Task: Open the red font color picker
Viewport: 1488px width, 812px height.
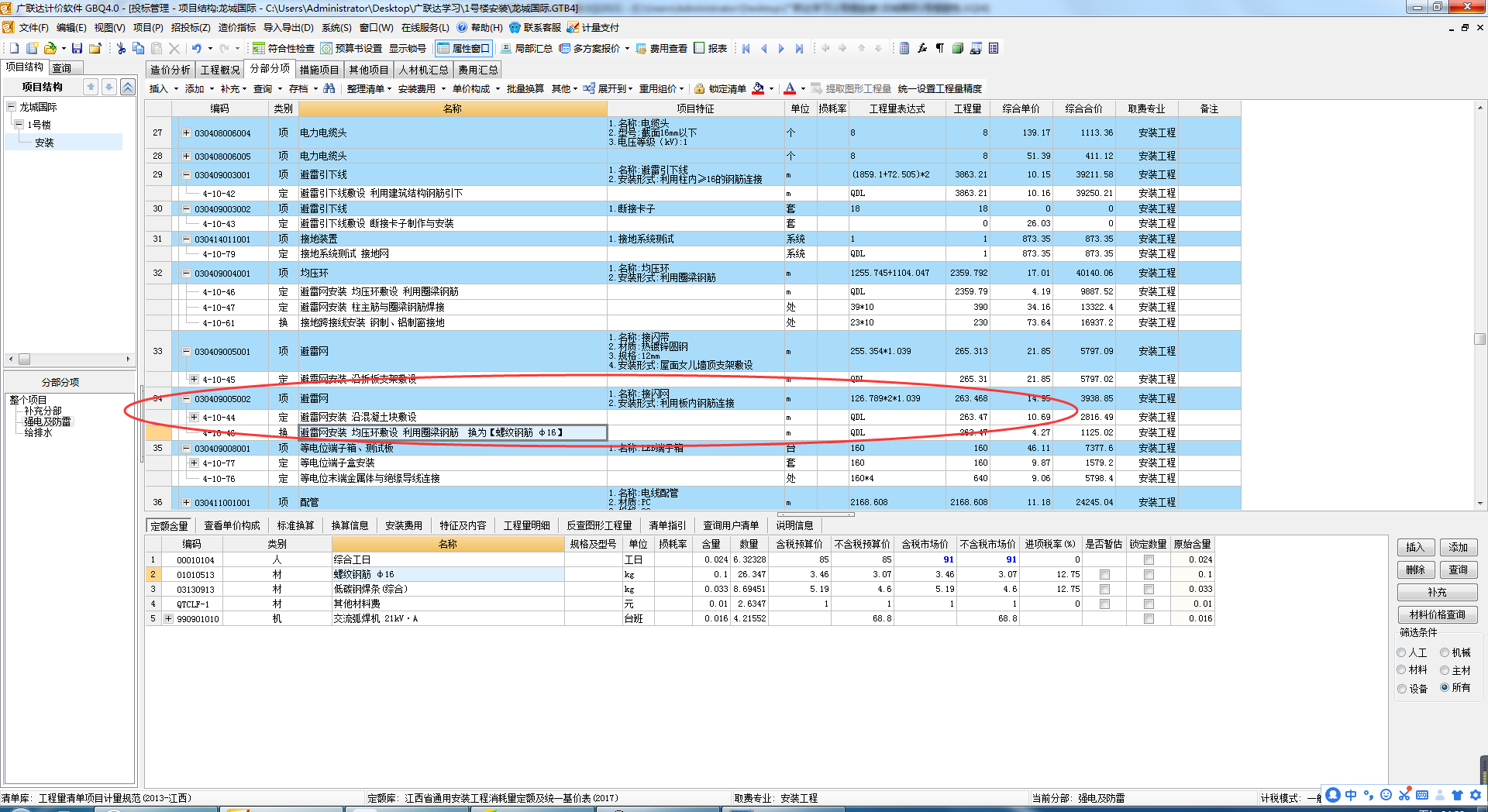Action: 790,88
